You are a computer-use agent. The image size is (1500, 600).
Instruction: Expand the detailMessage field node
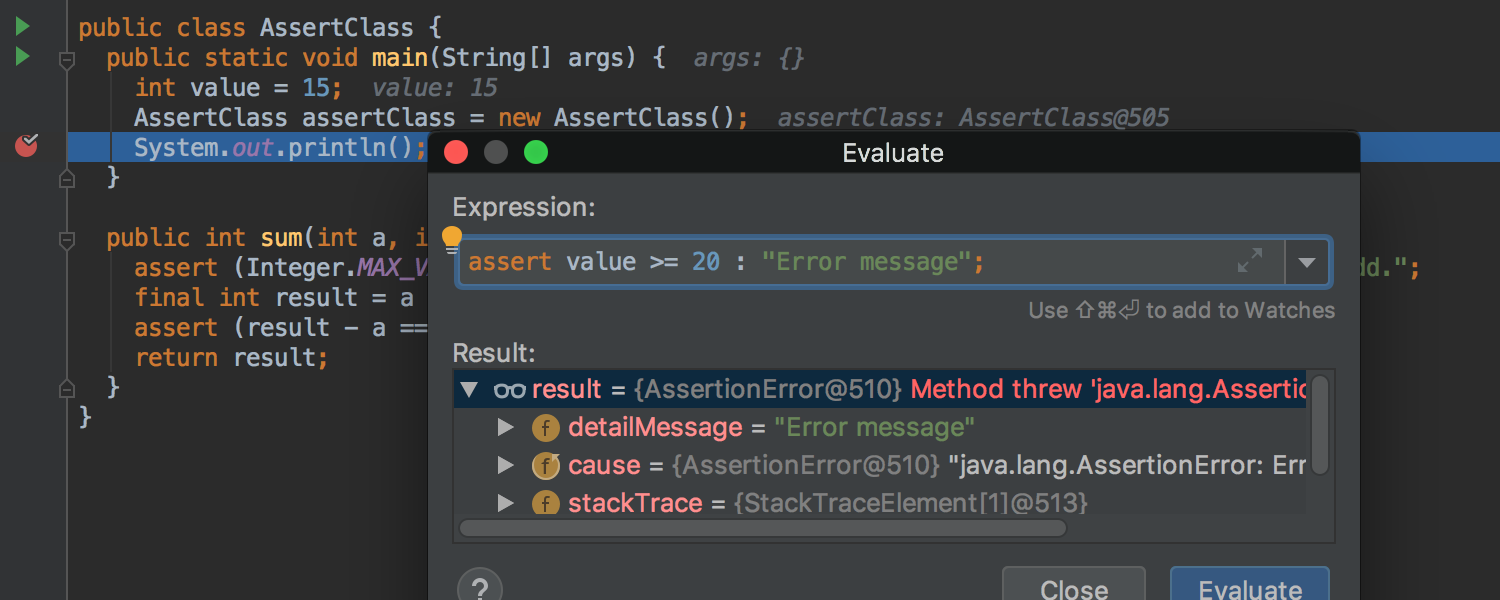[x=506, y=428]
